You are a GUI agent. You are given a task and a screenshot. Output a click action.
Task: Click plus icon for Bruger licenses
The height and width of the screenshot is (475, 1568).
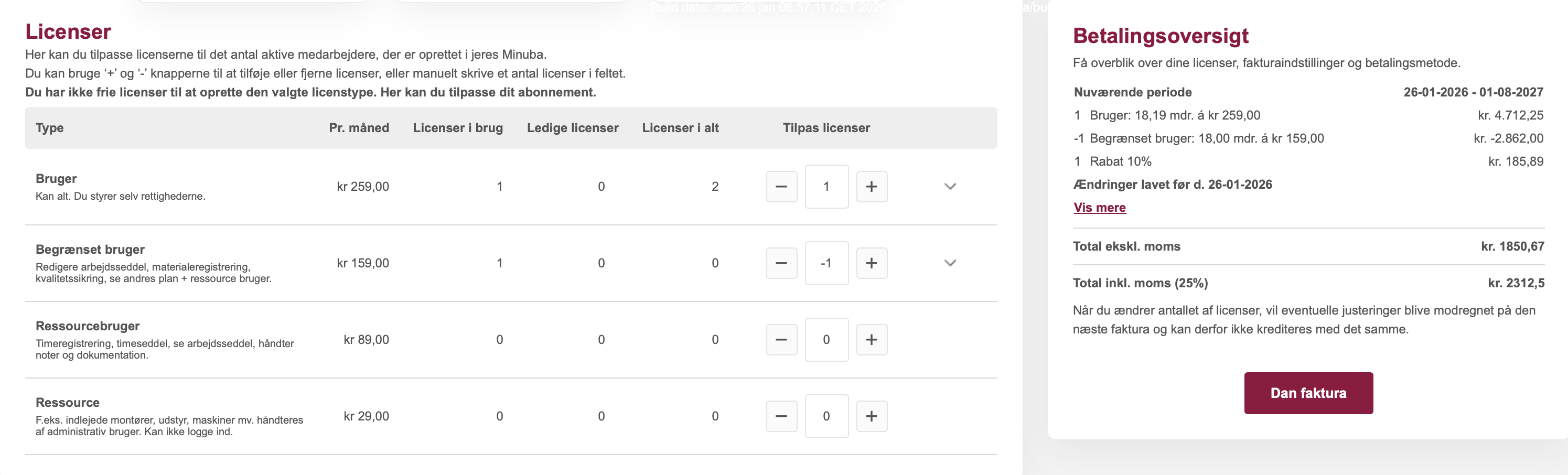[871, 187]
